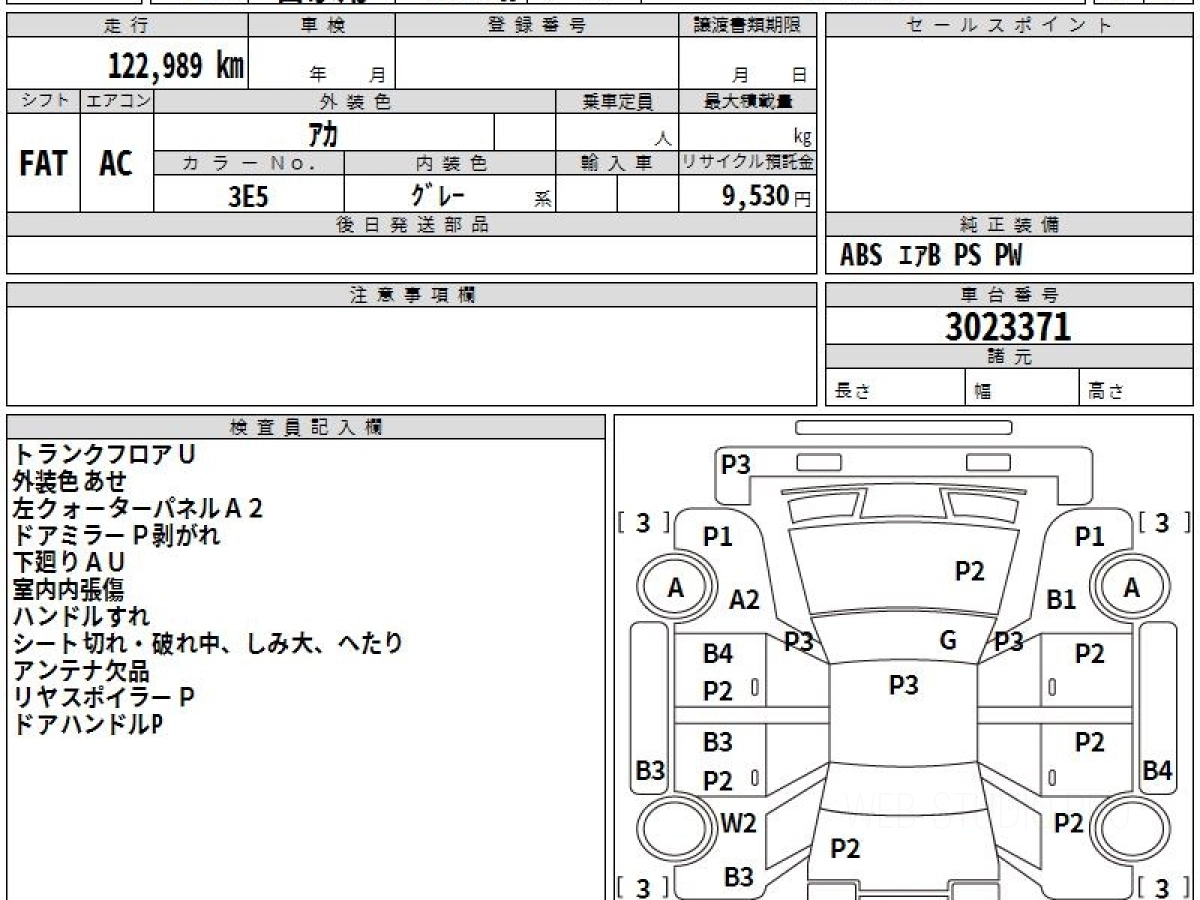The width and height of the screenshot is (1200, 900).
Task: Select the recycle deposit value 9,530円
Action: pos(767,196)
